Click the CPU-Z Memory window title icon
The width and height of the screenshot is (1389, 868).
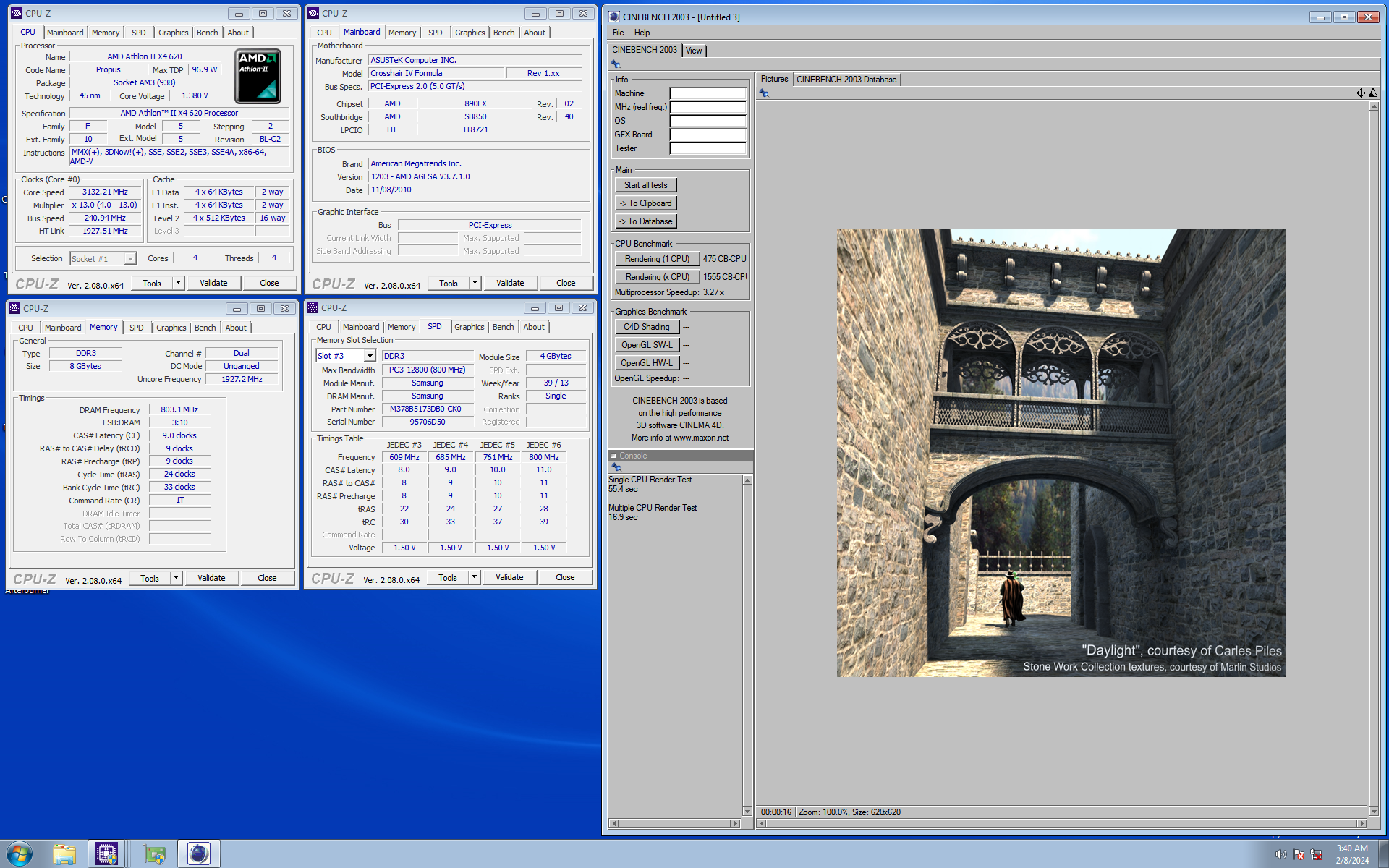pos(14,308)
